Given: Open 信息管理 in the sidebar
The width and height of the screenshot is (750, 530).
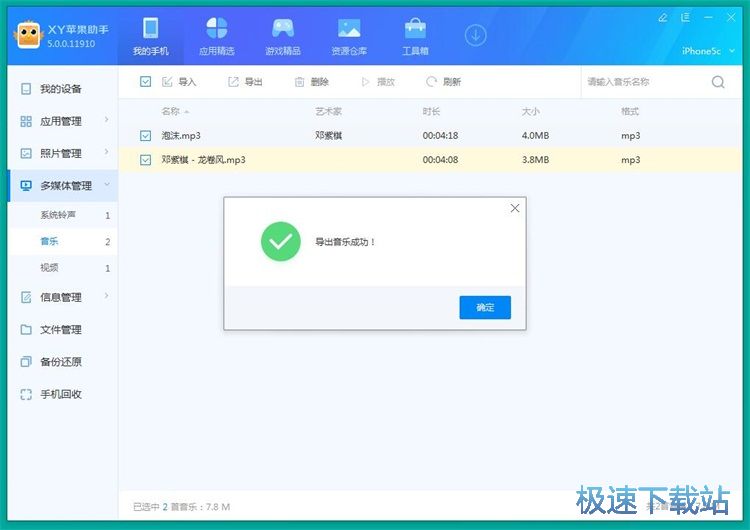Looking at the screenshot, I should click(x=62, y=297).
